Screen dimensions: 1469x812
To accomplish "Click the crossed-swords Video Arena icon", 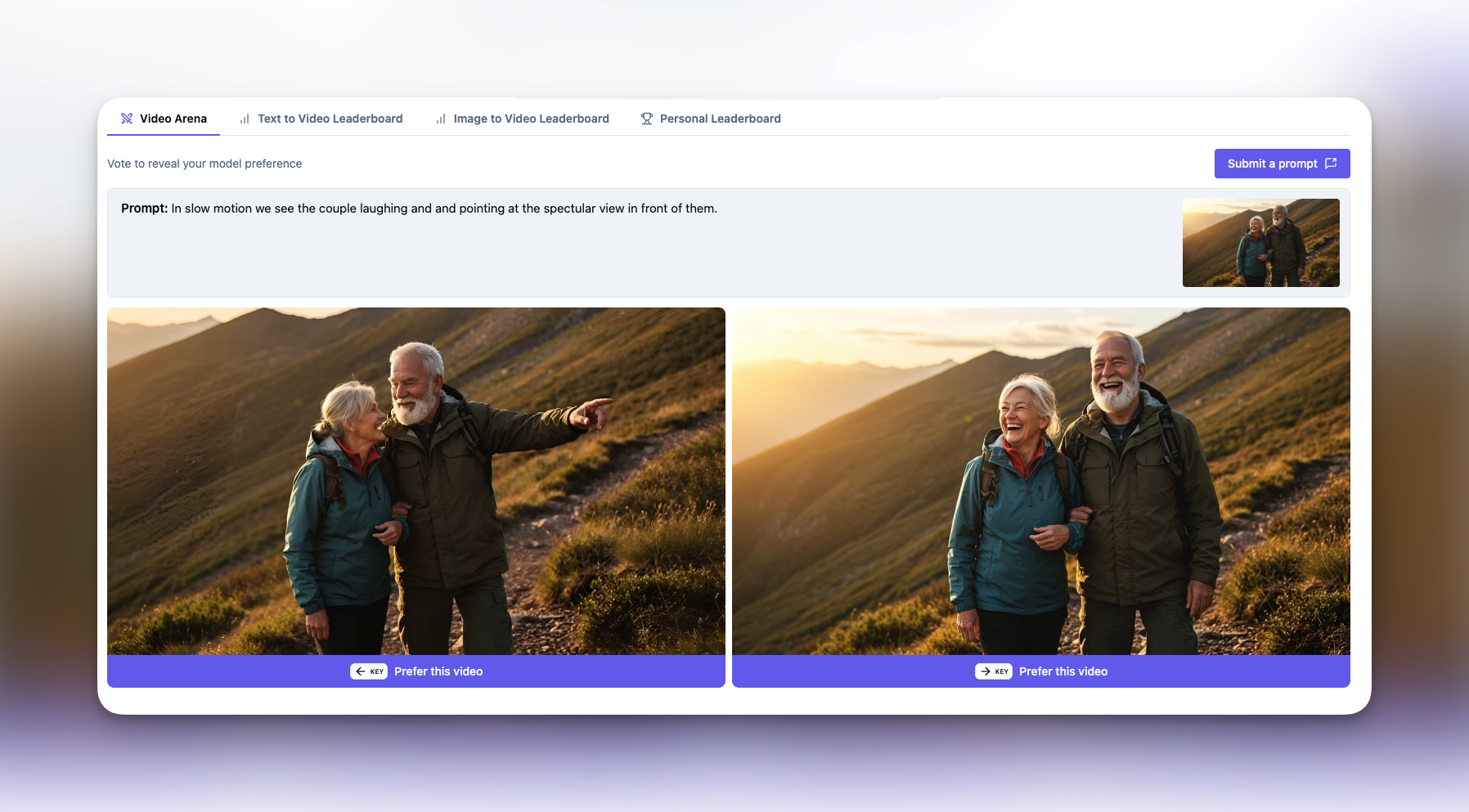I will [127, 119].
